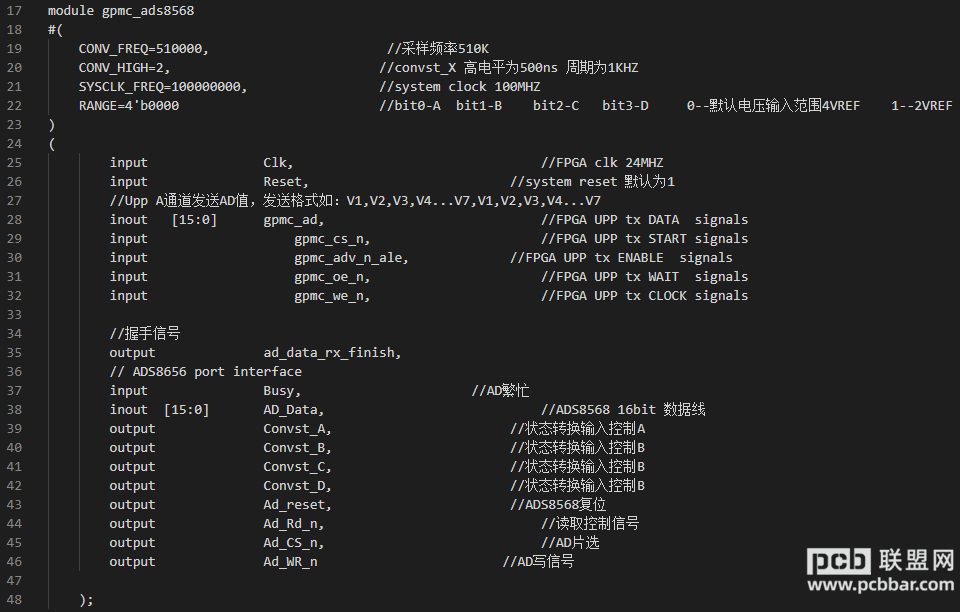
Task: Click line number 17 in gutter
Action: [14, 11]
